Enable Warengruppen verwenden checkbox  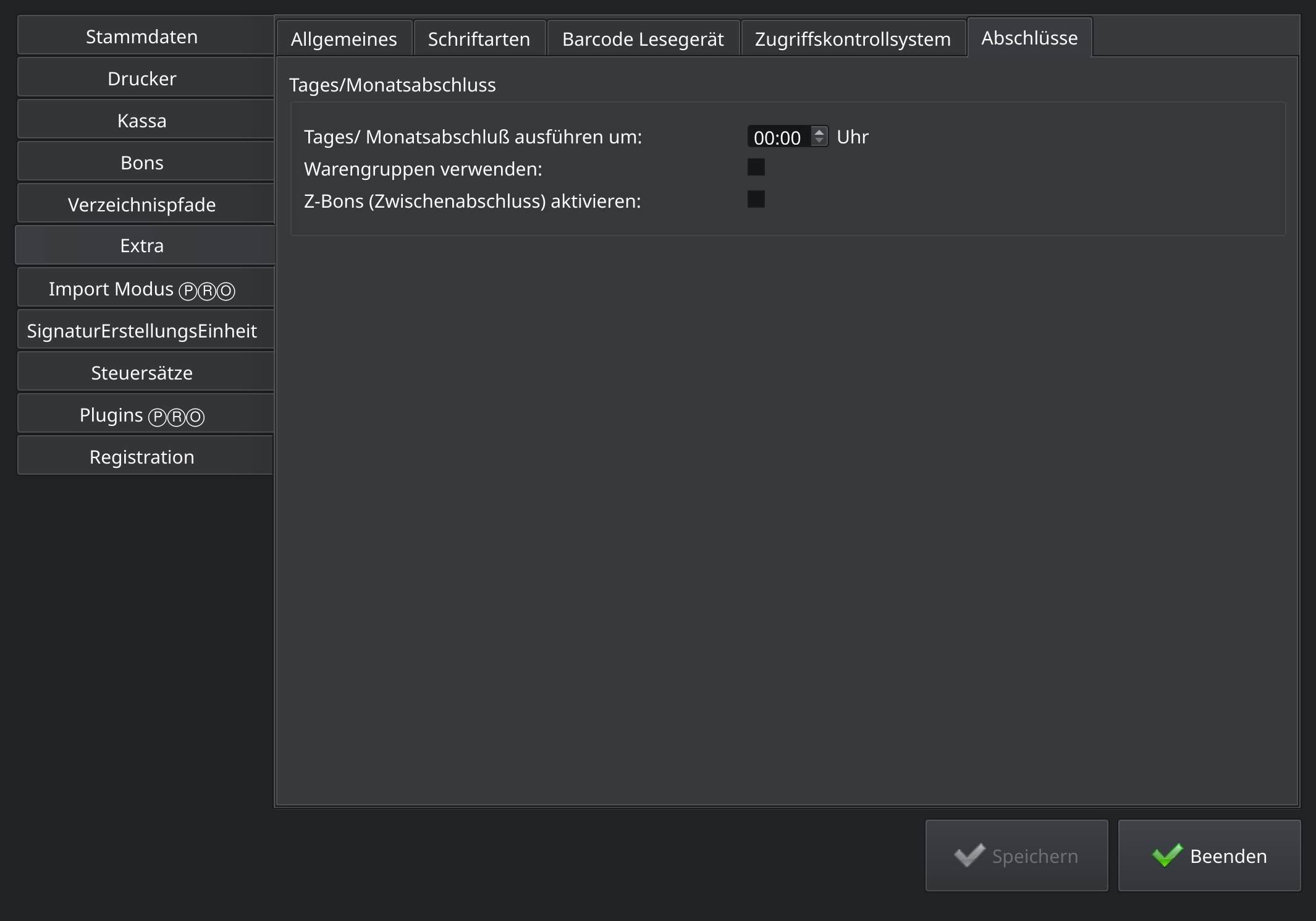756,167
